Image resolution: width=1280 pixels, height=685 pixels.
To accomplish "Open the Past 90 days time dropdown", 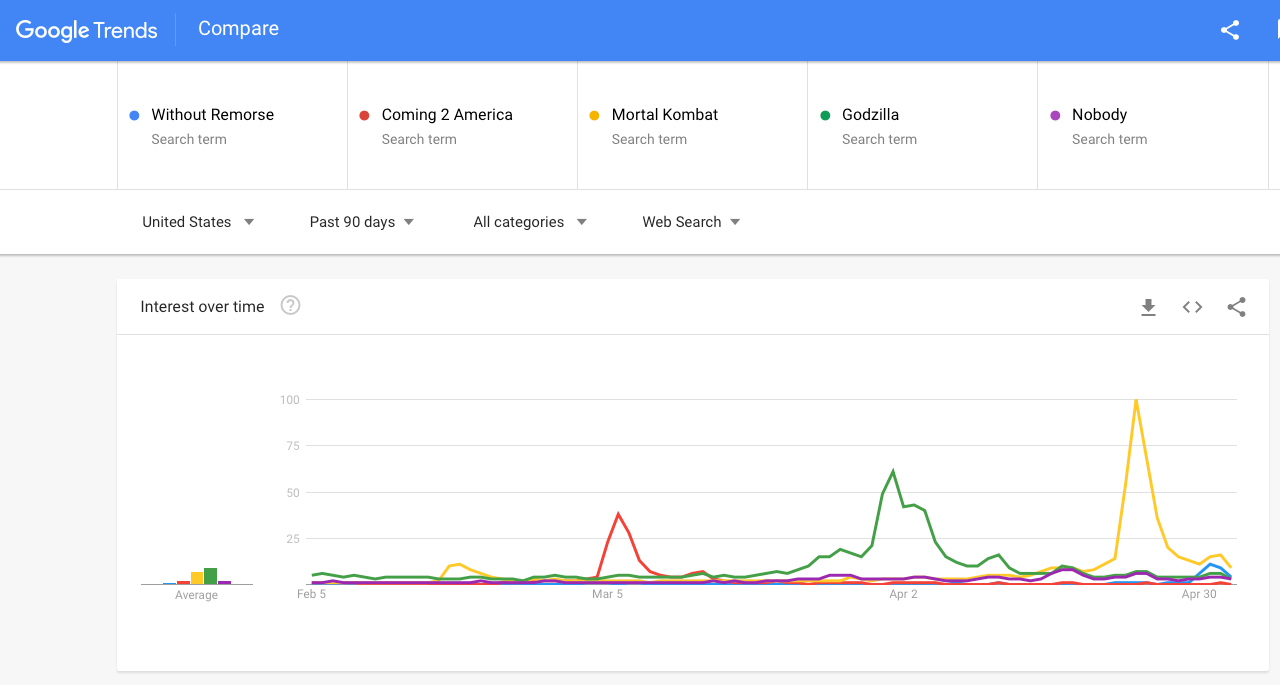I will 362,222.
